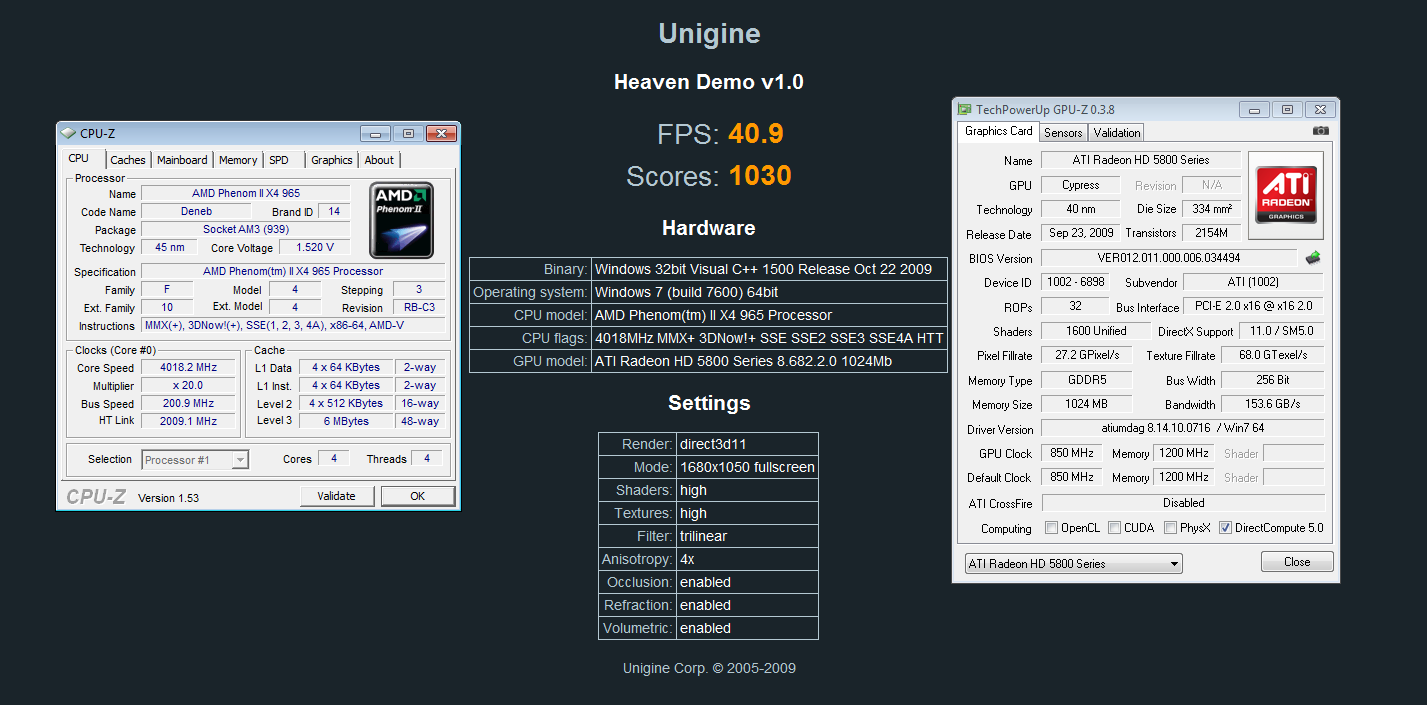Click the OK button in CPU-Z
This screenshot has height=705, width=1427.
coord(418,496)
